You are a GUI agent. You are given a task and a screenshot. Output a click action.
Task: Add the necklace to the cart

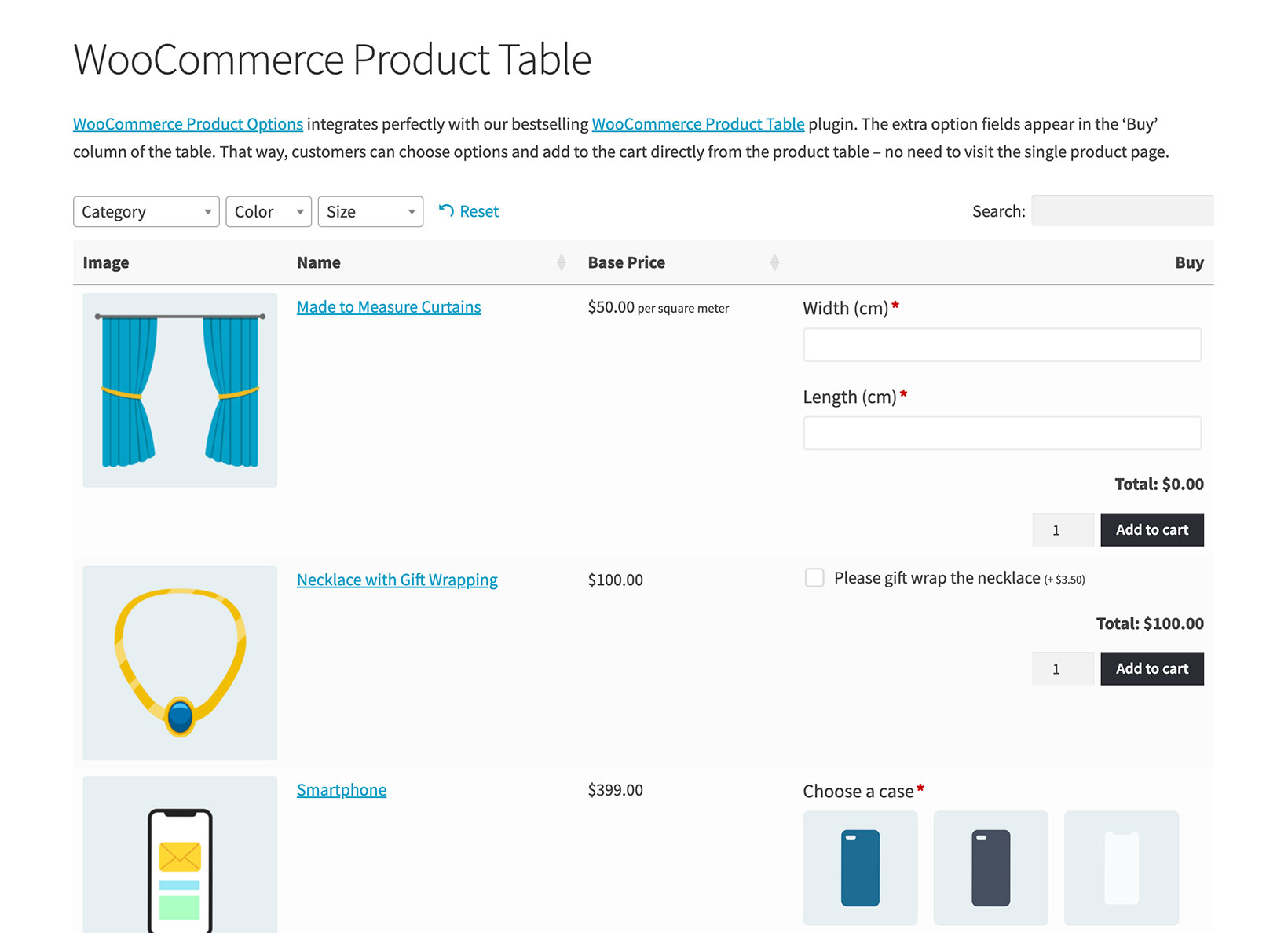tap(1151, 668)
